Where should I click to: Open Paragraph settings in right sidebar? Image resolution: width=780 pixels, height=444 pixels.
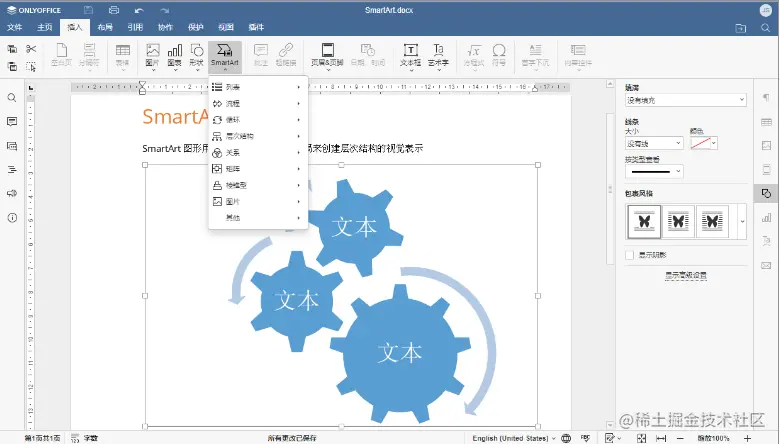(766, 97)
